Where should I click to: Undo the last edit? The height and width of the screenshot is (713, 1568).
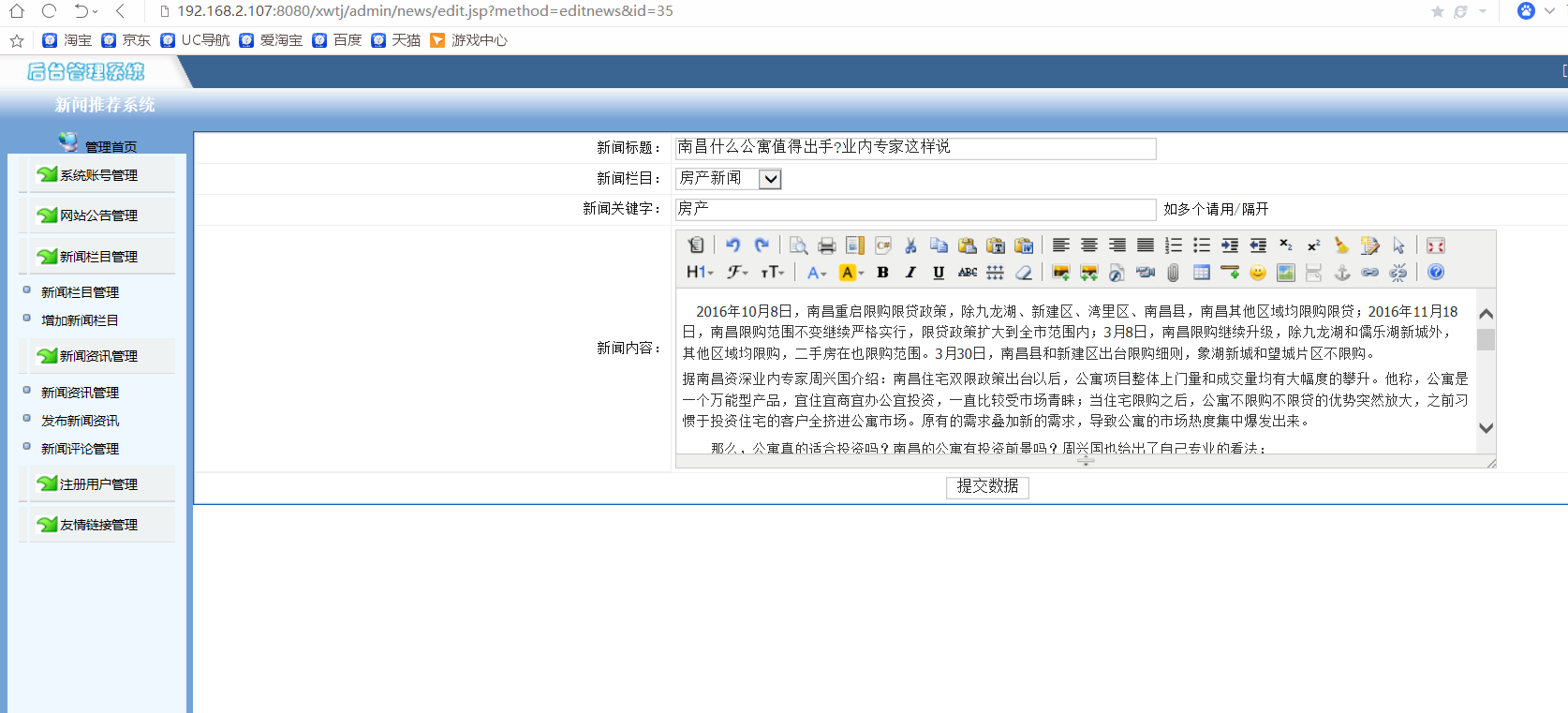732,245
